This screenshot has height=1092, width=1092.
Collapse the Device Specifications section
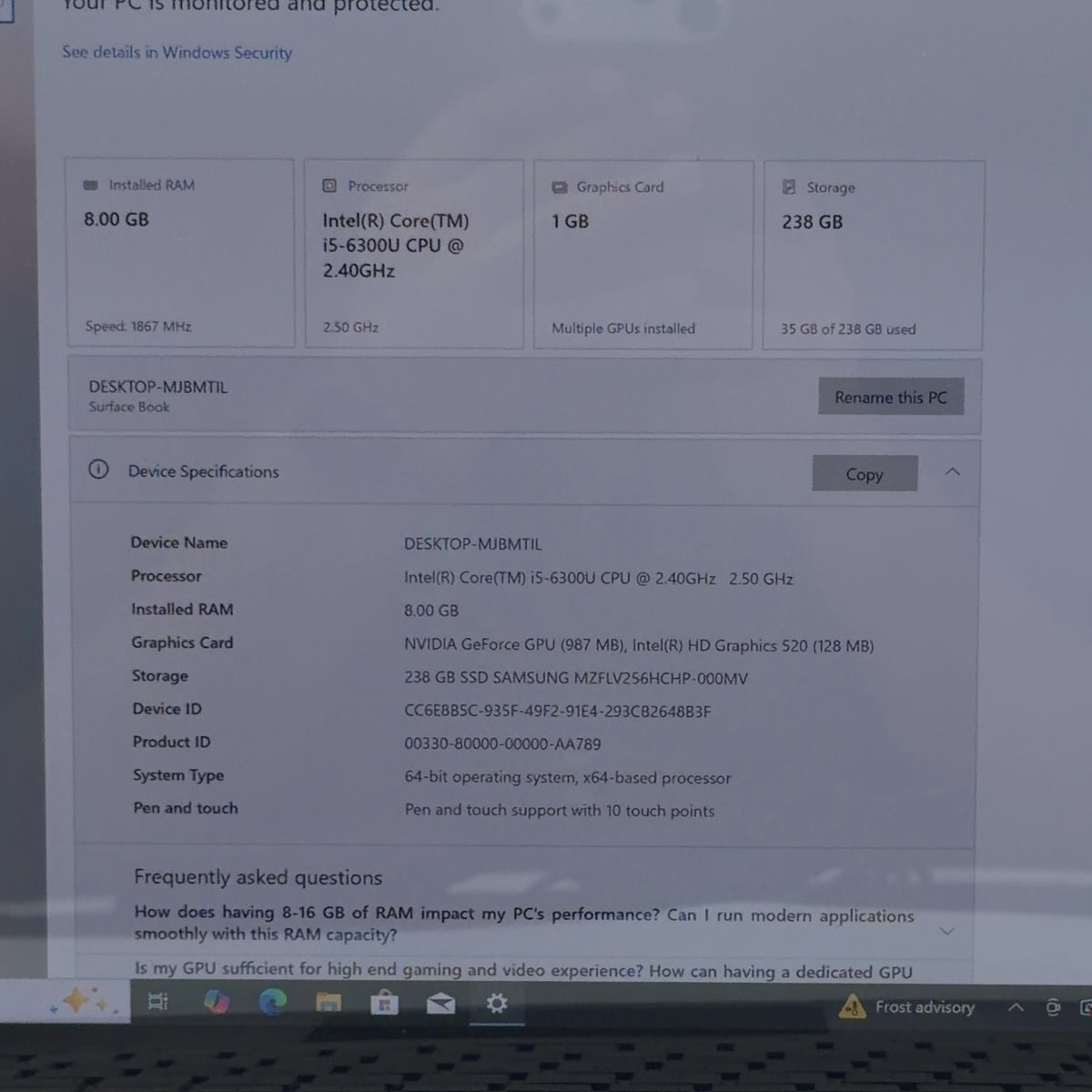953,471
